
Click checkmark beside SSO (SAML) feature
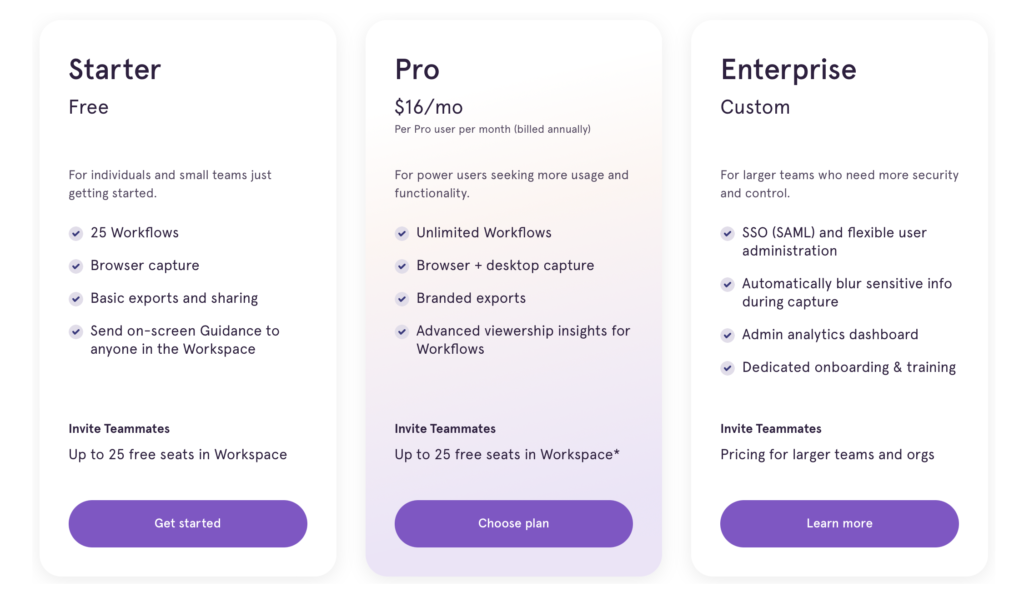[x=728, y=233]
